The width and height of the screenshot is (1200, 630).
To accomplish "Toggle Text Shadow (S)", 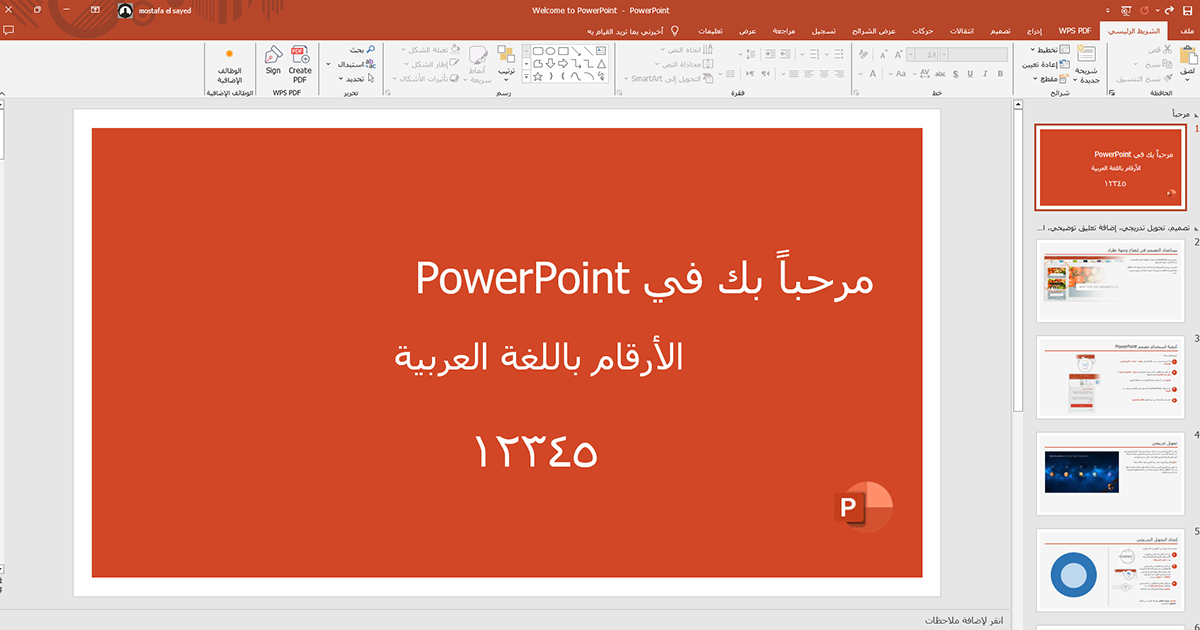I will pyautogui.click(x=955, y=74).
